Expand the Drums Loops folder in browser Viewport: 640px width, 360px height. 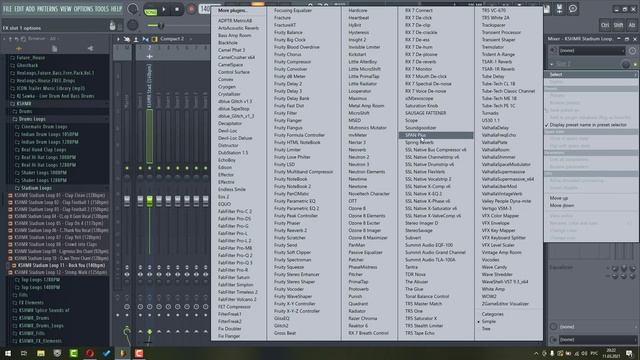click(32, 119)
